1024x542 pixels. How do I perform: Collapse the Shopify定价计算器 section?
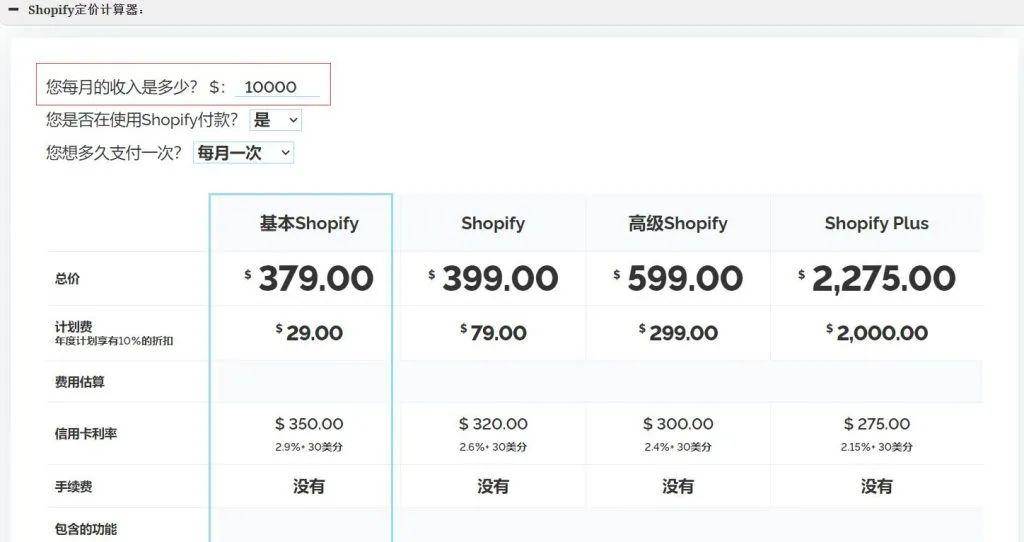[x=13, y=10]
